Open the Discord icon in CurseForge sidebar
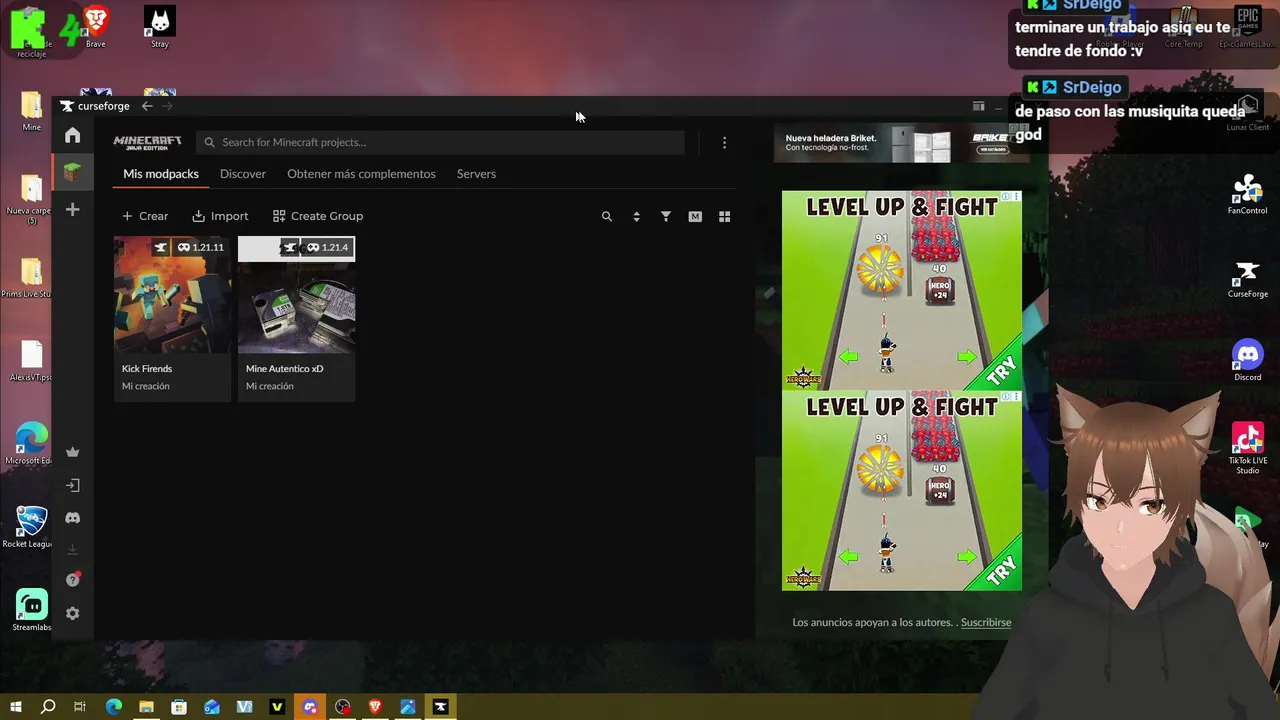The width and height of the screenshot is (1280, 720). coord(72,518)
